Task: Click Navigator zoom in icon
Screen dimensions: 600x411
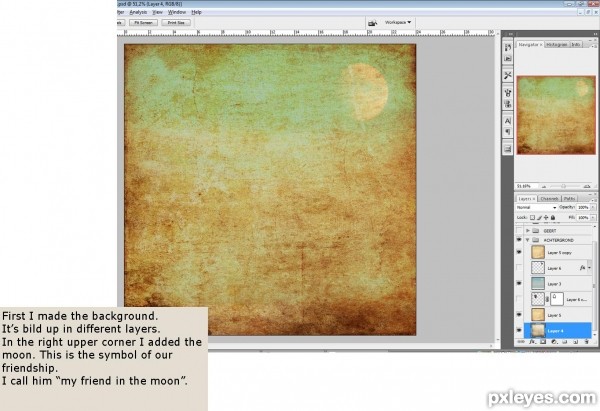Action: click(x=587, y=186)
